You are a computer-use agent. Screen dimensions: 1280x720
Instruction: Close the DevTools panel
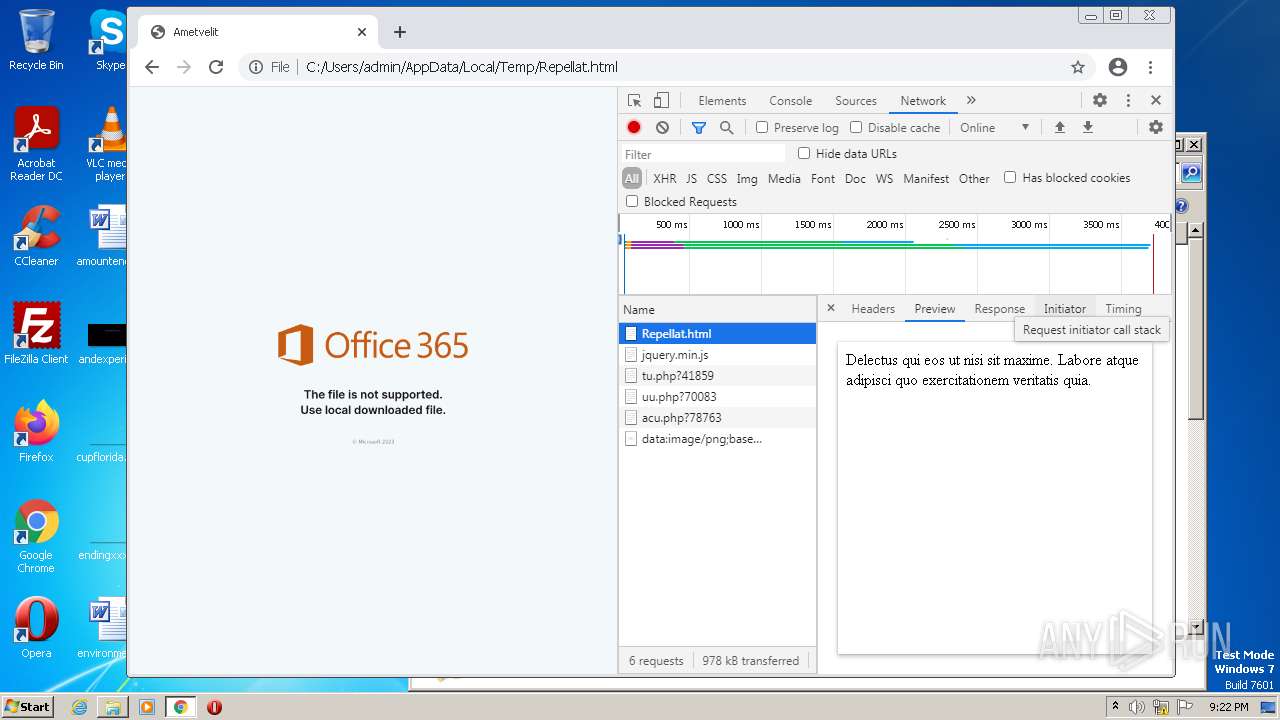pyautogui.click(x=1156, y=101)
